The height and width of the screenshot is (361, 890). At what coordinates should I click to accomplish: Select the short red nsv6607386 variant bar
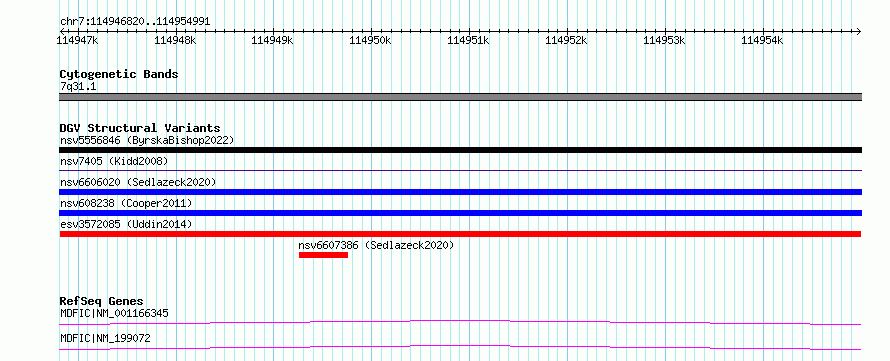coord(323,255)
